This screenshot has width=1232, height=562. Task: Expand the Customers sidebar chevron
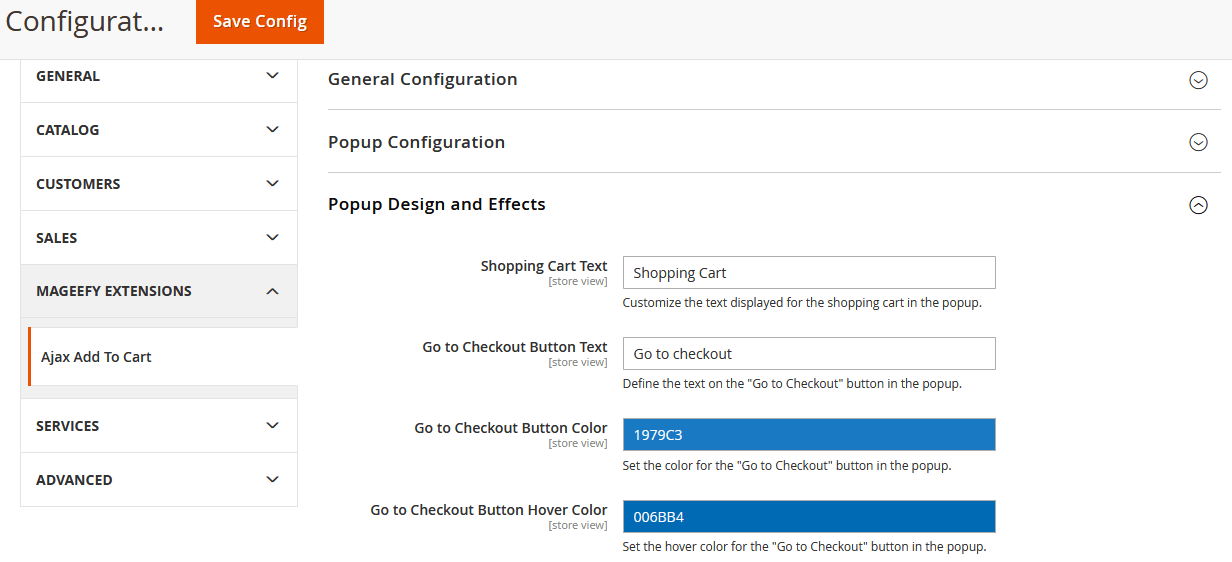point(272,184)
